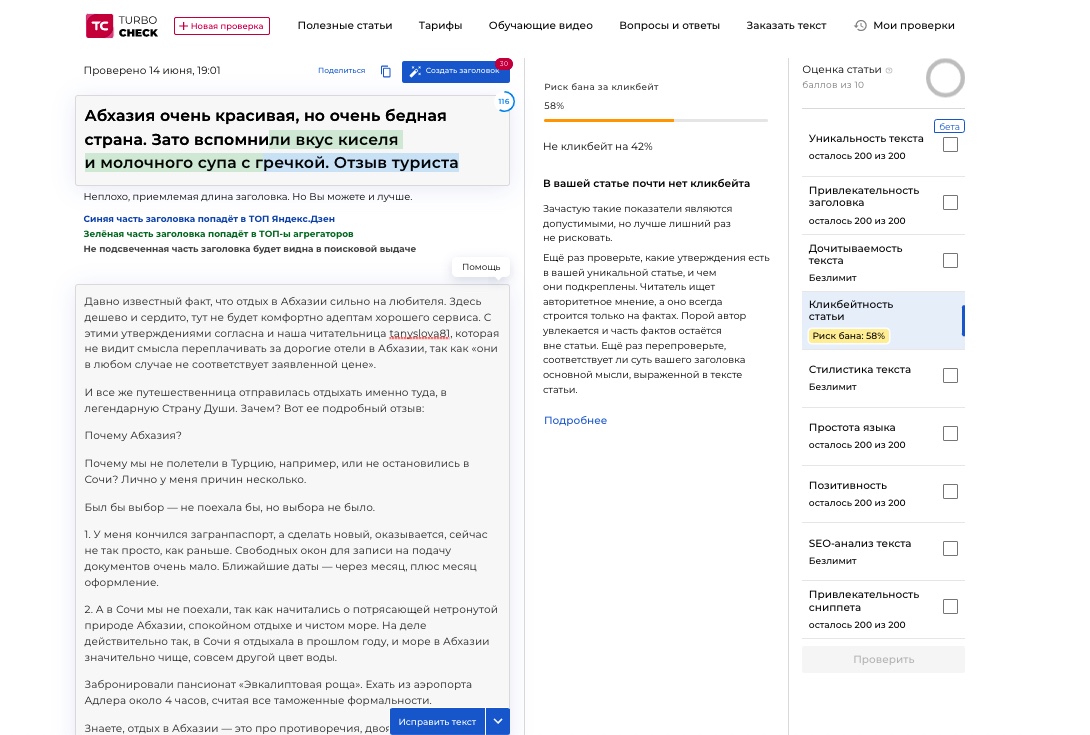Image resolution: width=1090 pixels, height=735 pixels.
Task: Click the underlined word tanyslova81
Action: 420,333
